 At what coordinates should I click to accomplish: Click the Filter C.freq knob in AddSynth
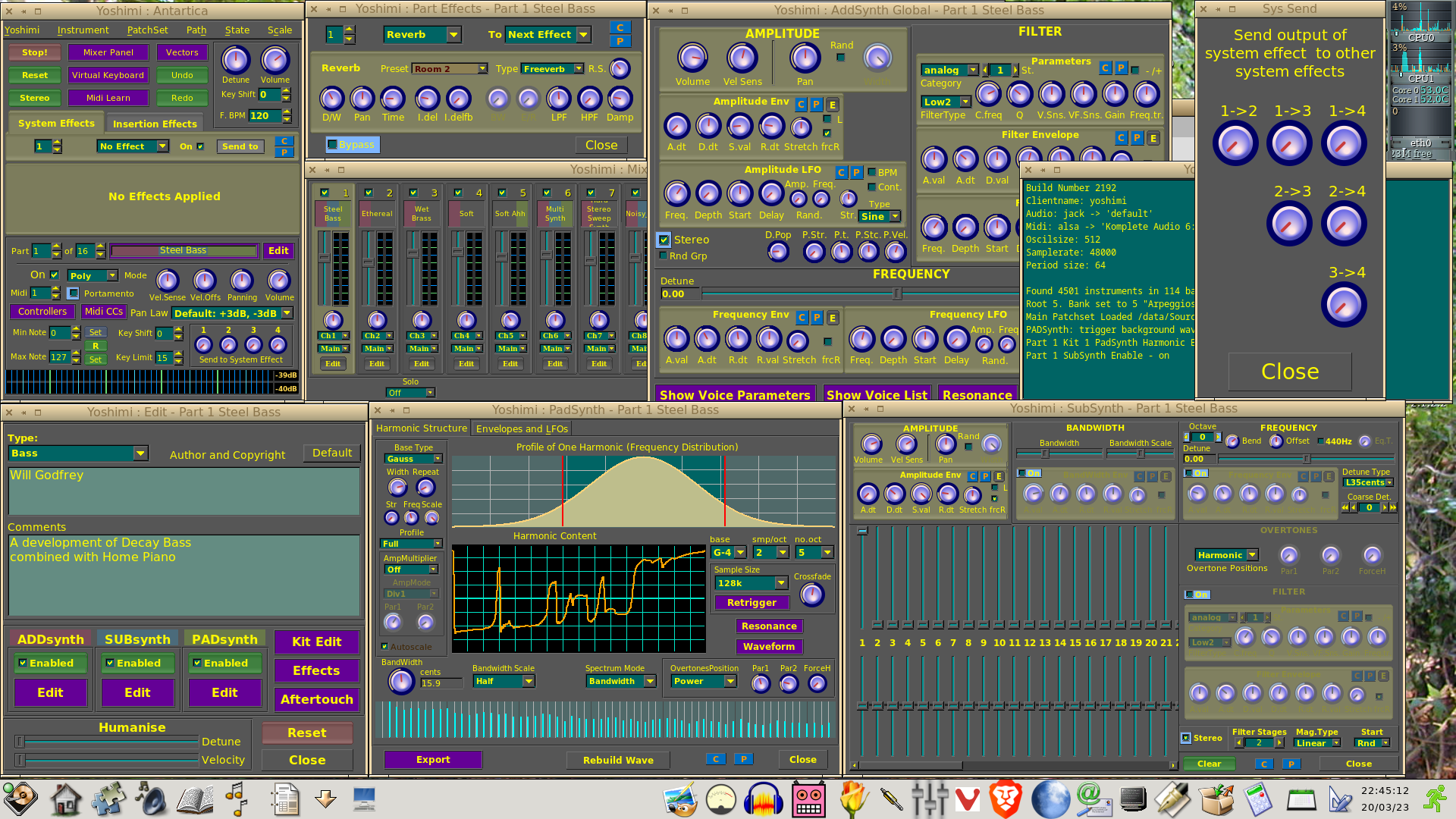pos(988,94)
